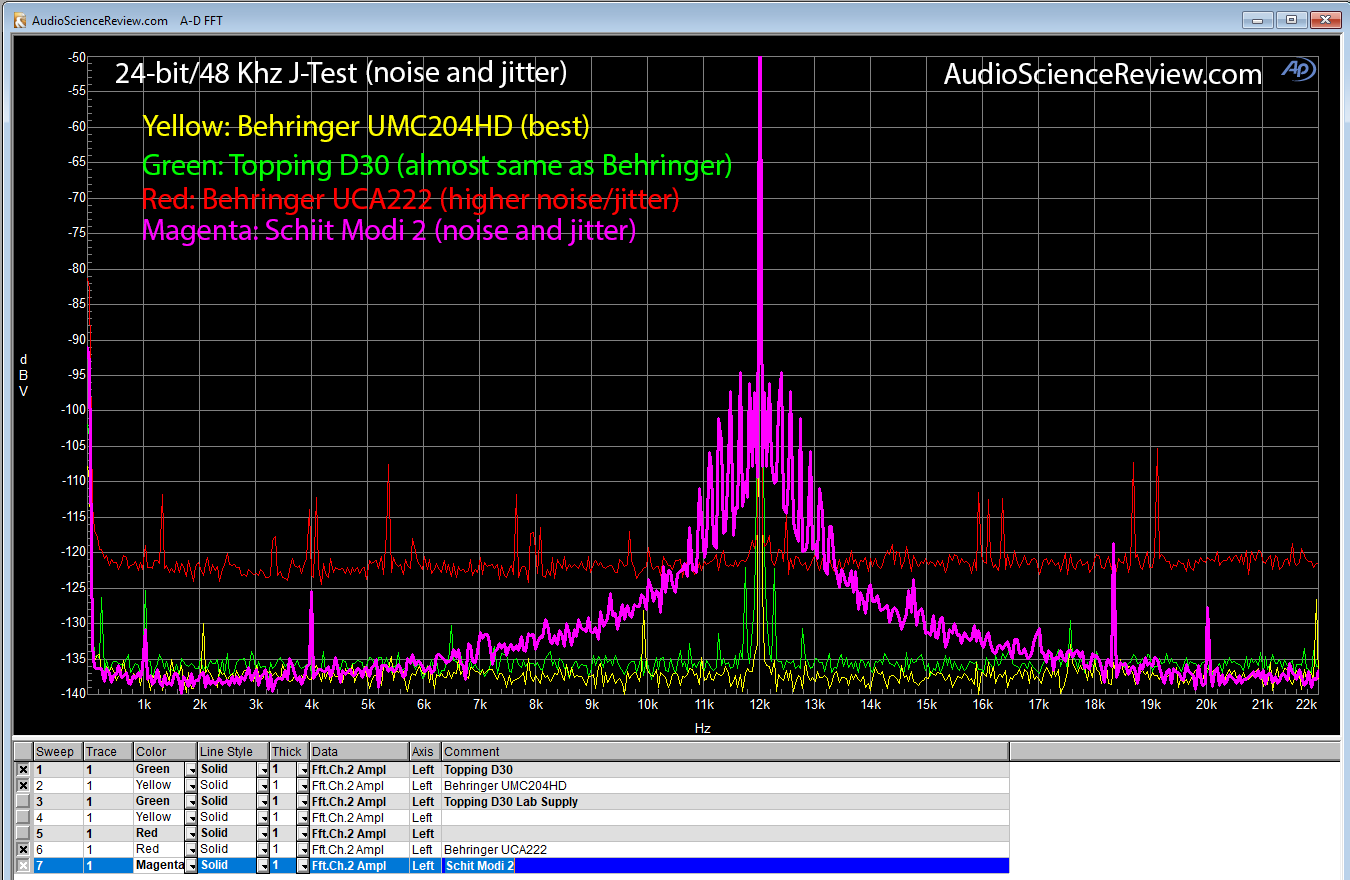Image resolution: width=1350 pixels, height=880 pixels.
Task: Enable the sweep 5 Red trace checkbox
Action: (x=23, y=833)
